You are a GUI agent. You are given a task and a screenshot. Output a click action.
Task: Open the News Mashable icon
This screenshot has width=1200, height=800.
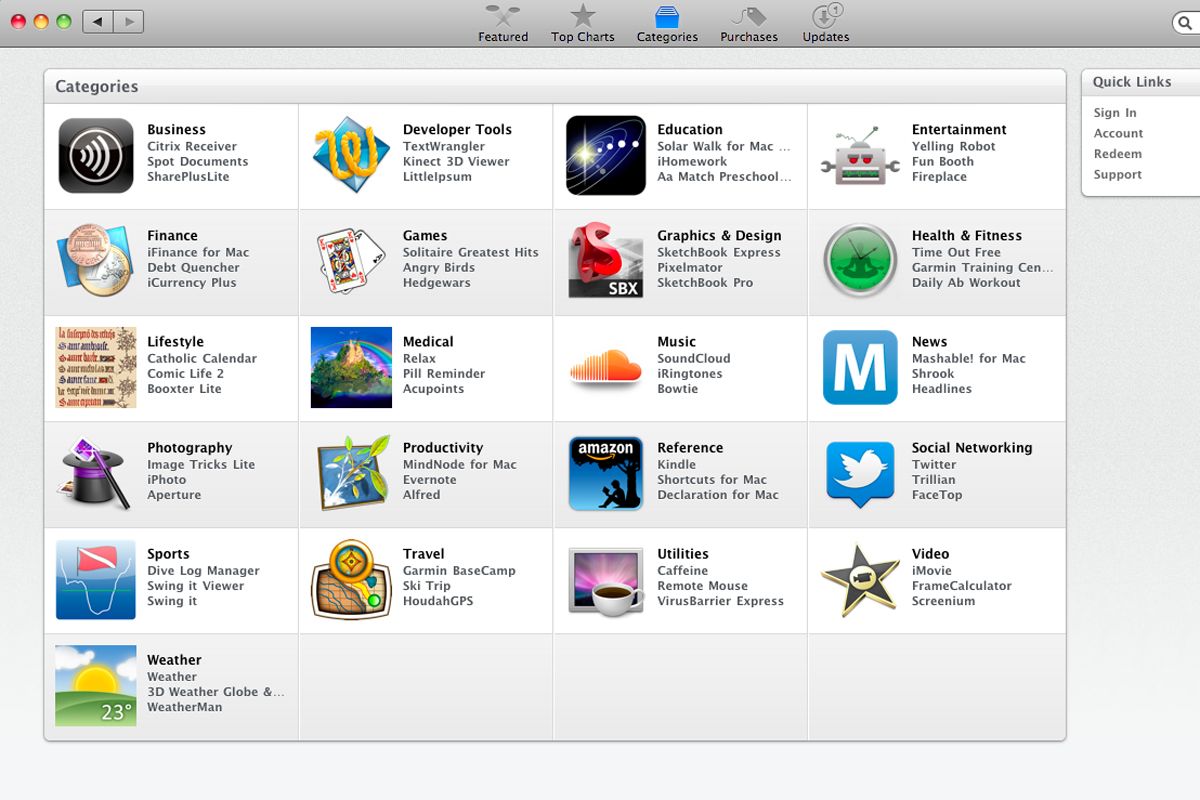pos(860,367)
